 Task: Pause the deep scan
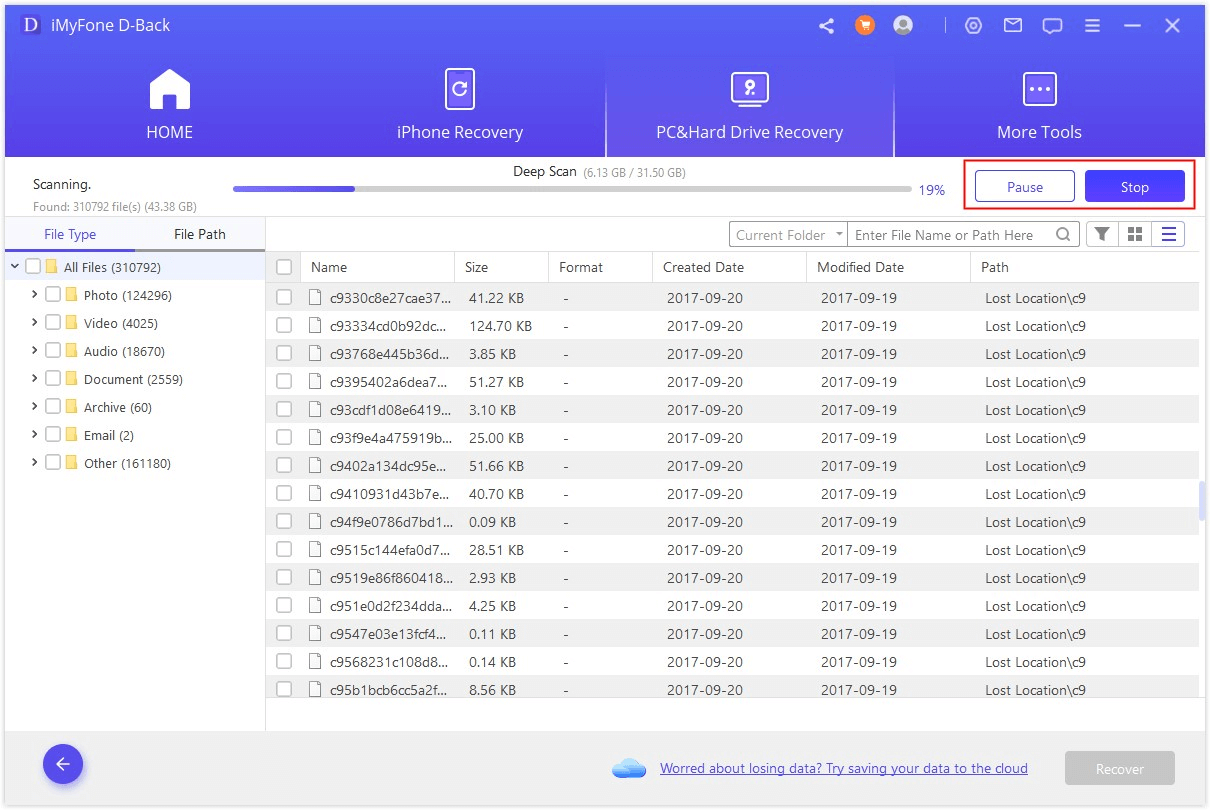tap(1025, 187)
